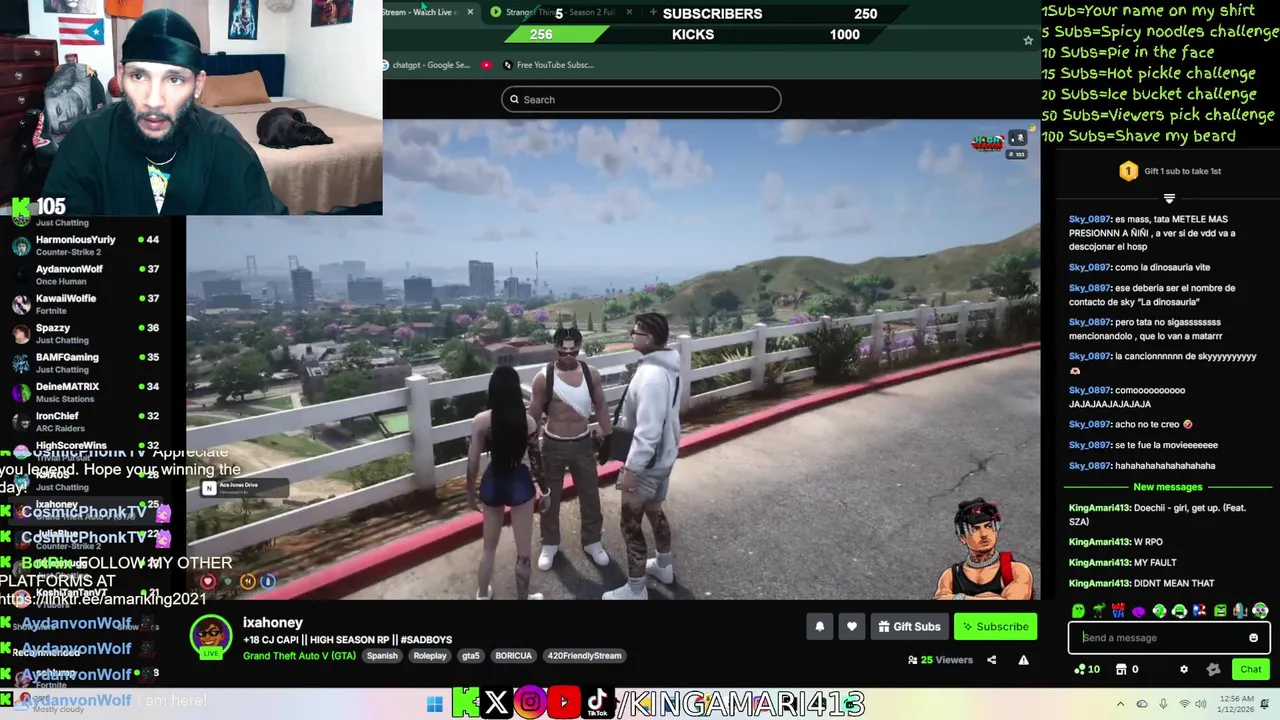Image resolution: width=1280 pixels, height=720 pixels.
Task: Open ixahoney channel name link
Action: (272, 622)
